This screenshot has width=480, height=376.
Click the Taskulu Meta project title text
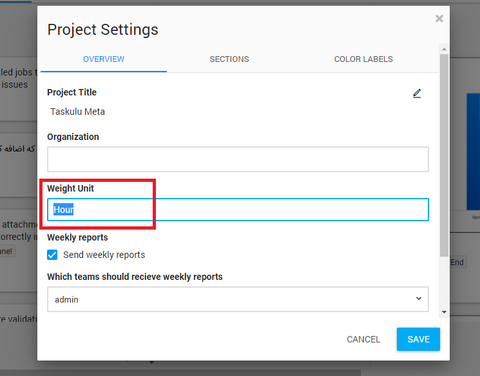click(x=78, y=112)
